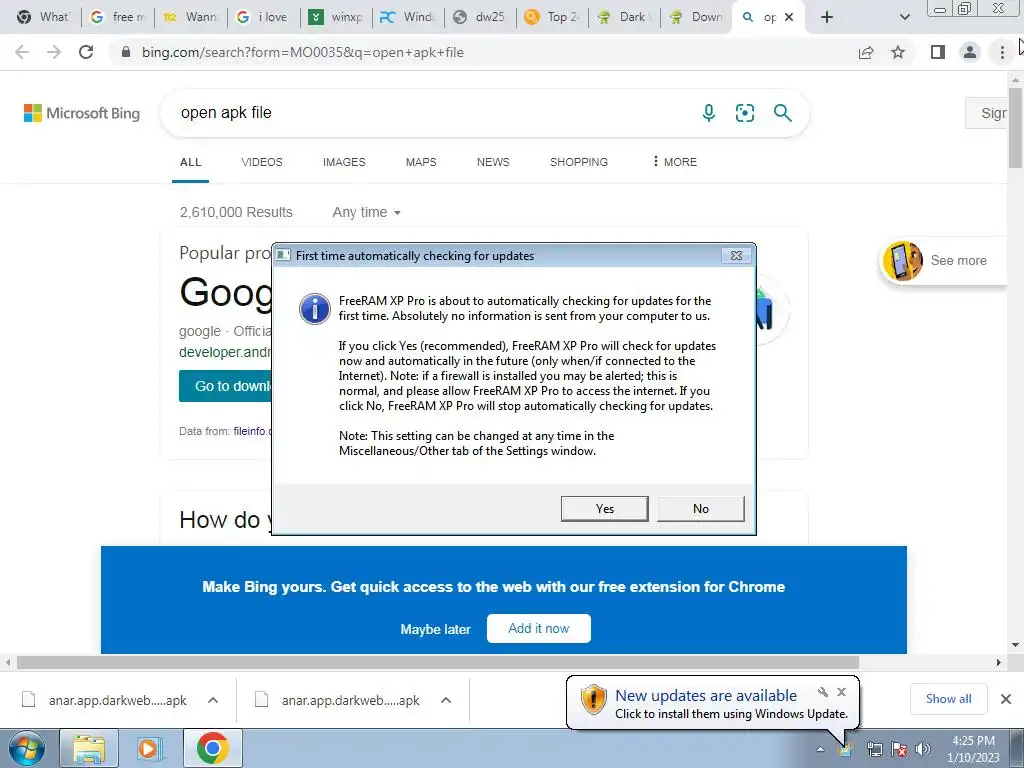Close the downloads bar

tap(1006, 699)
